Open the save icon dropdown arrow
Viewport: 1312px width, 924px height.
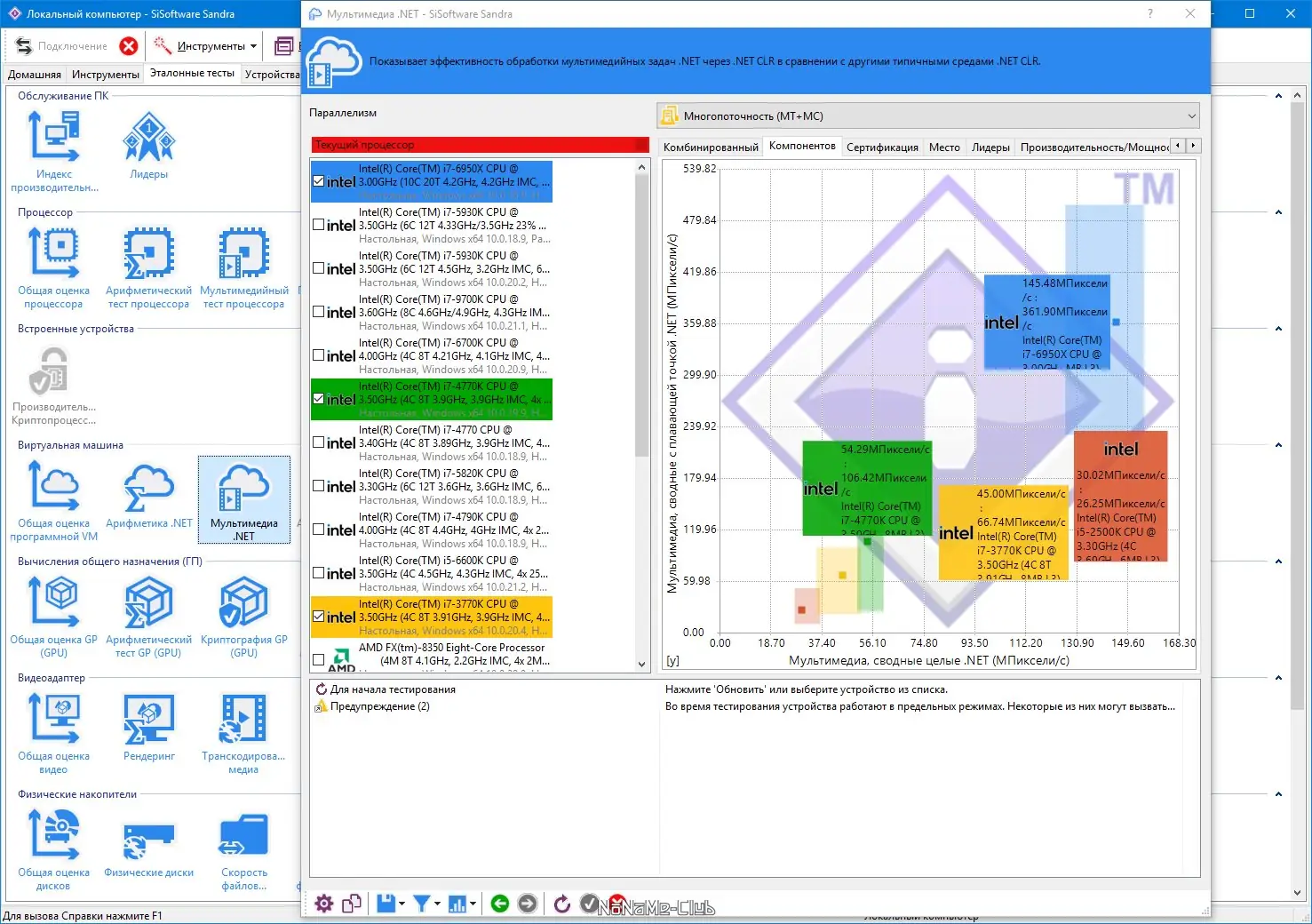tap(402, 904)
